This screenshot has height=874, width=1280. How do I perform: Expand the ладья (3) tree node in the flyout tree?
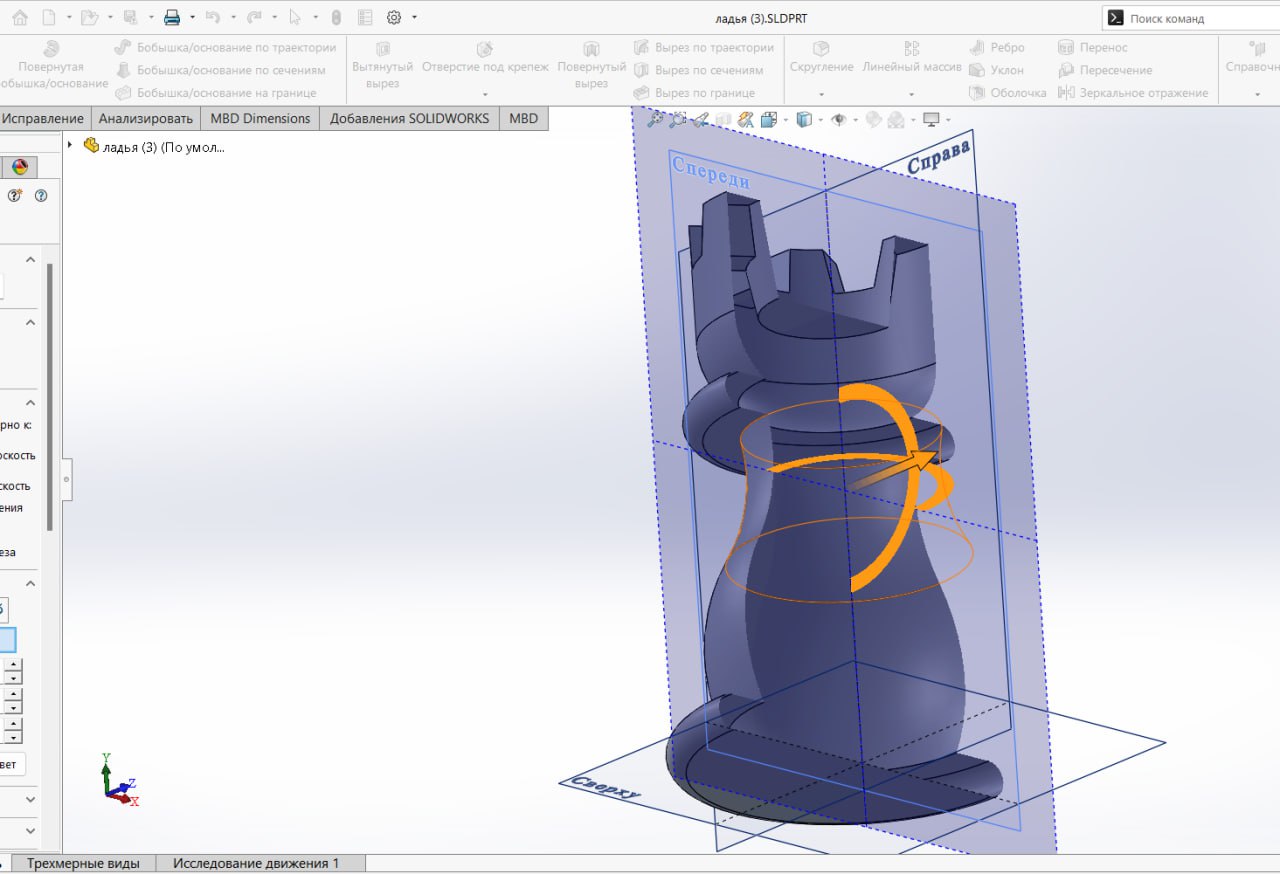pos(70,145)
